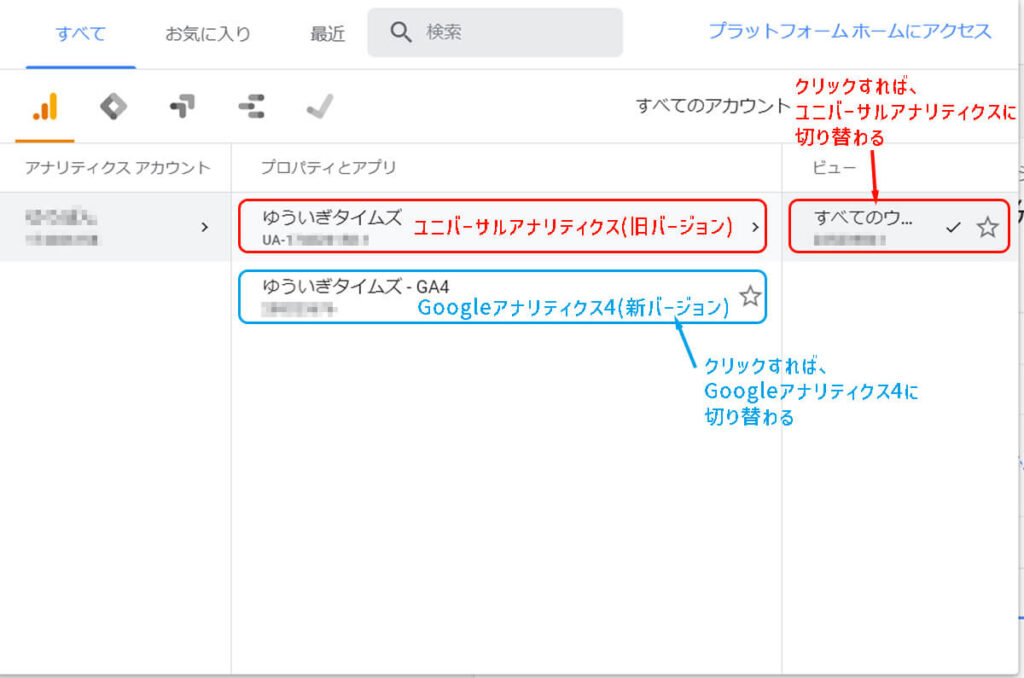Open the Tag Manager product icon
1024x678 pixels.
(x=182, y=106)
